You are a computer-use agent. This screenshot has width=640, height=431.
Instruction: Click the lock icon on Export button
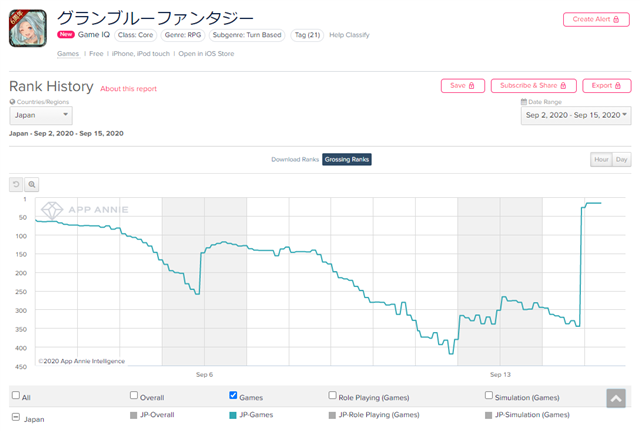tap(618, 86)
